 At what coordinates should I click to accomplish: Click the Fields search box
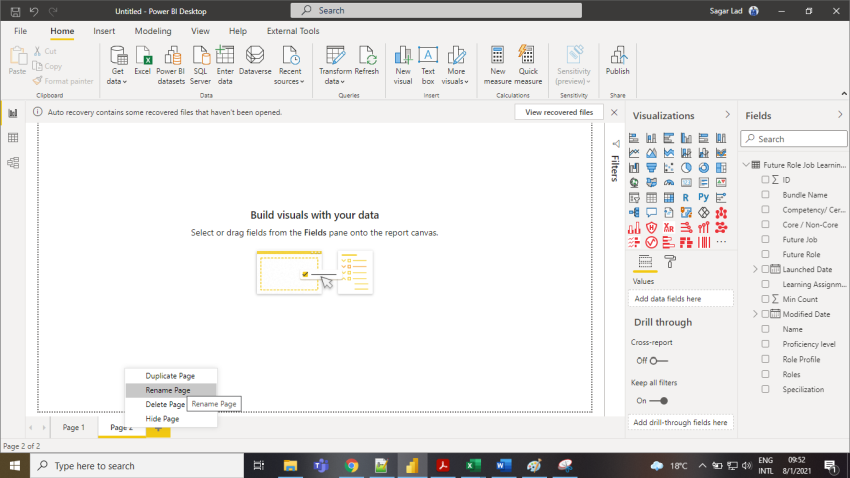coord(794,139)
